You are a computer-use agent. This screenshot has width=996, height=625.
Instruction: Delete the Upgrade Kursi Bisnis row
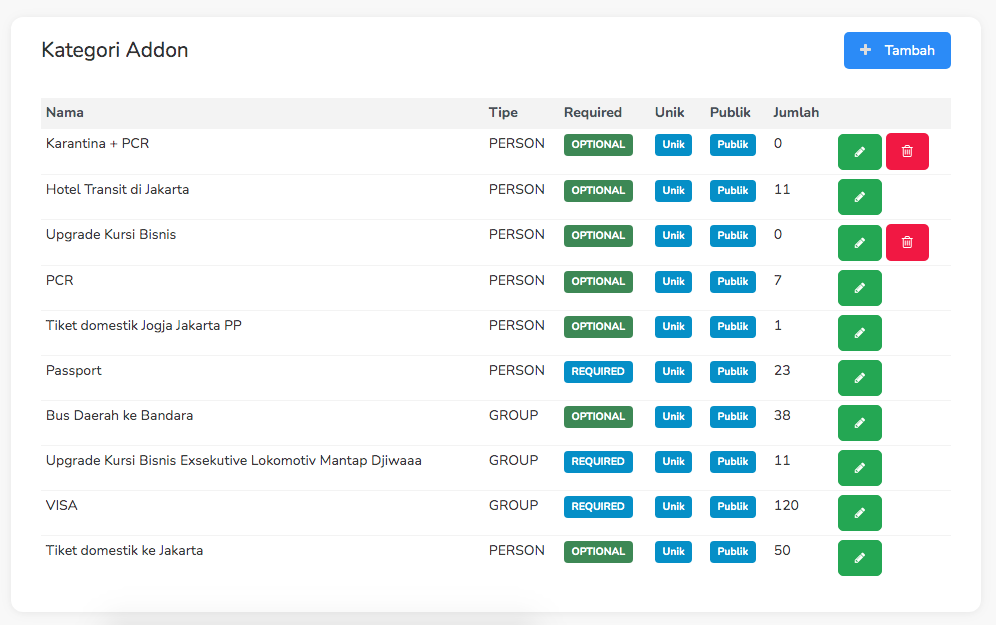click(x=907, y=243)
